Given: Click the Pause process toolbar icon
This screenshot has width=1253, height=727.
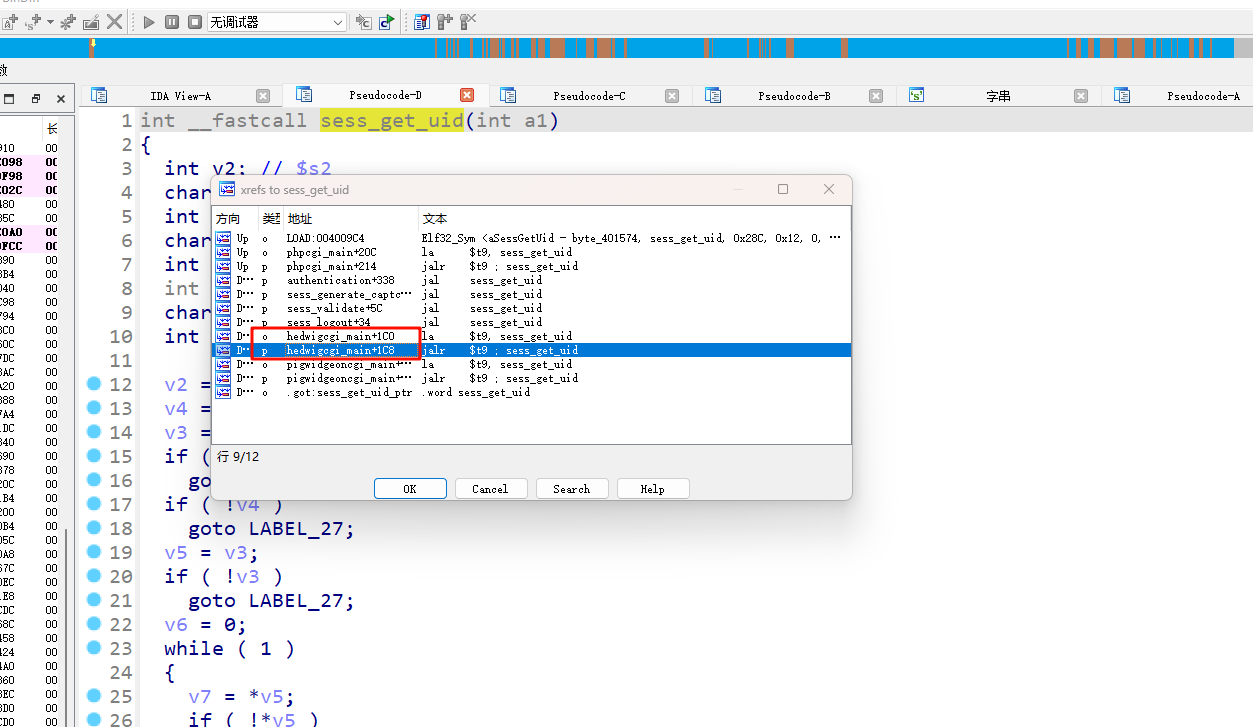Looking at the screenshot, I should click(x=172, y=21).
